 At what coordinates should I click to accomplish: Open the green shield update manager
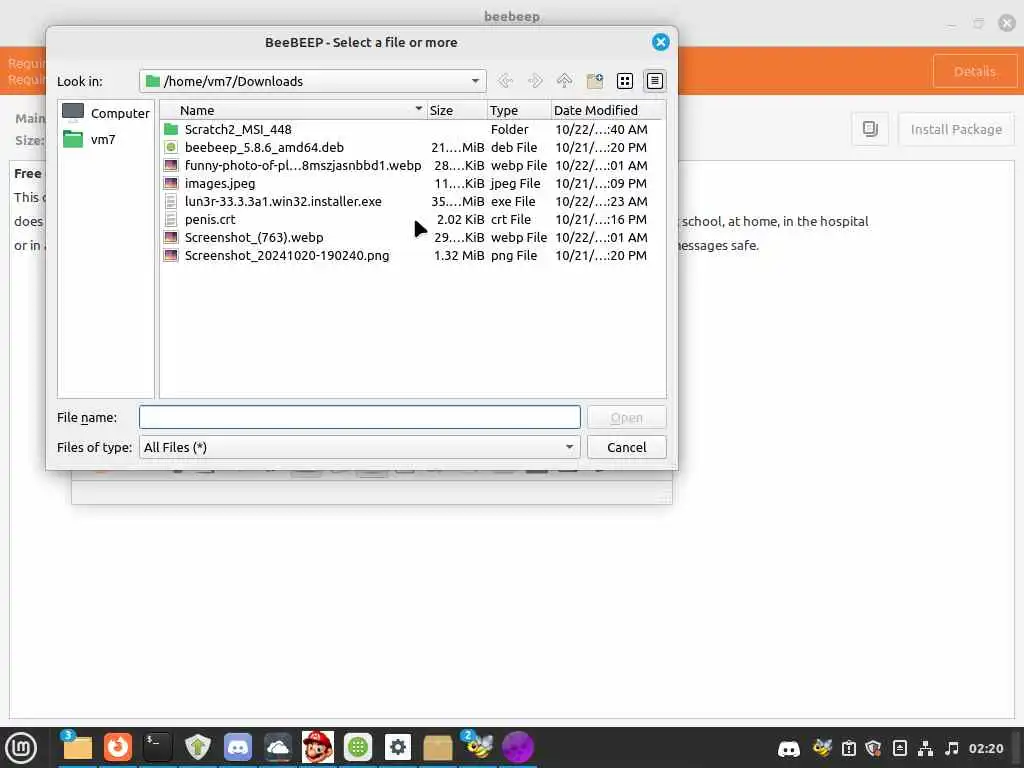197,747
